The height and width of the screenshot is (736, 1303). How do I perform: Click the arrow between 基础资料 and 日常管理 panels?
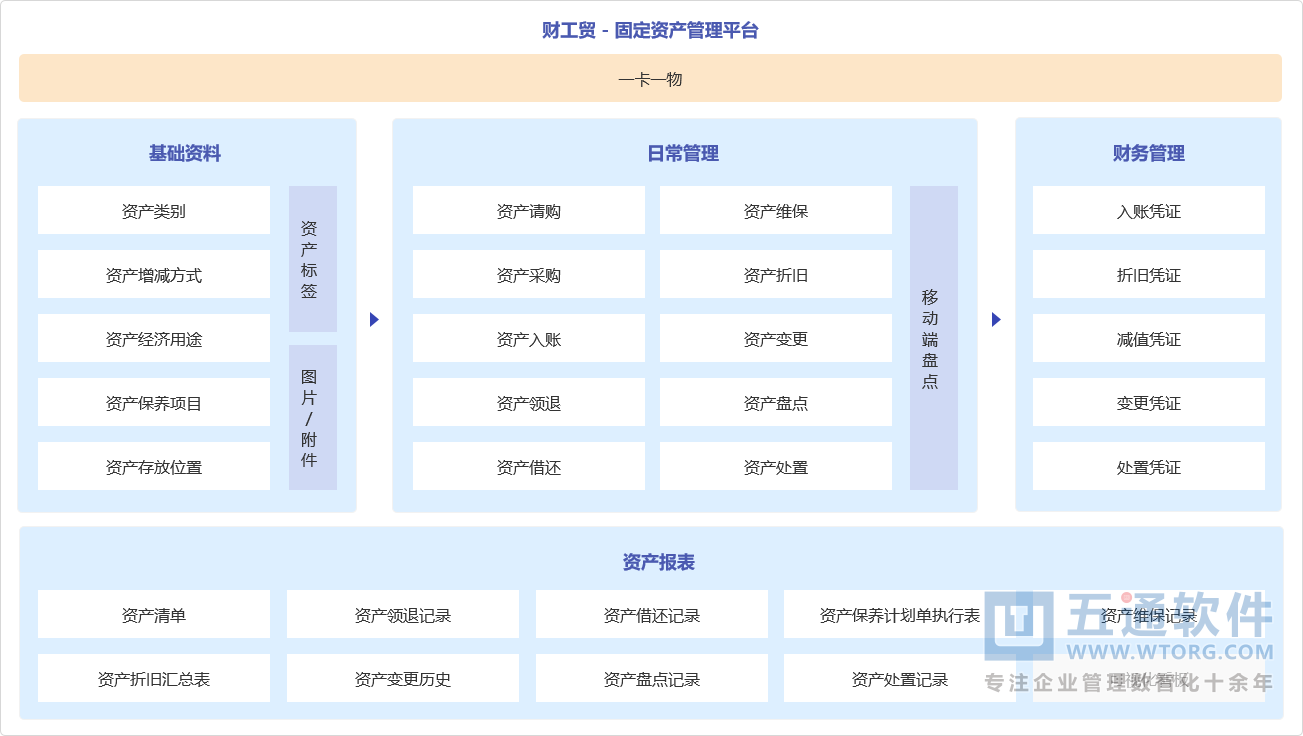coord(374,320)
